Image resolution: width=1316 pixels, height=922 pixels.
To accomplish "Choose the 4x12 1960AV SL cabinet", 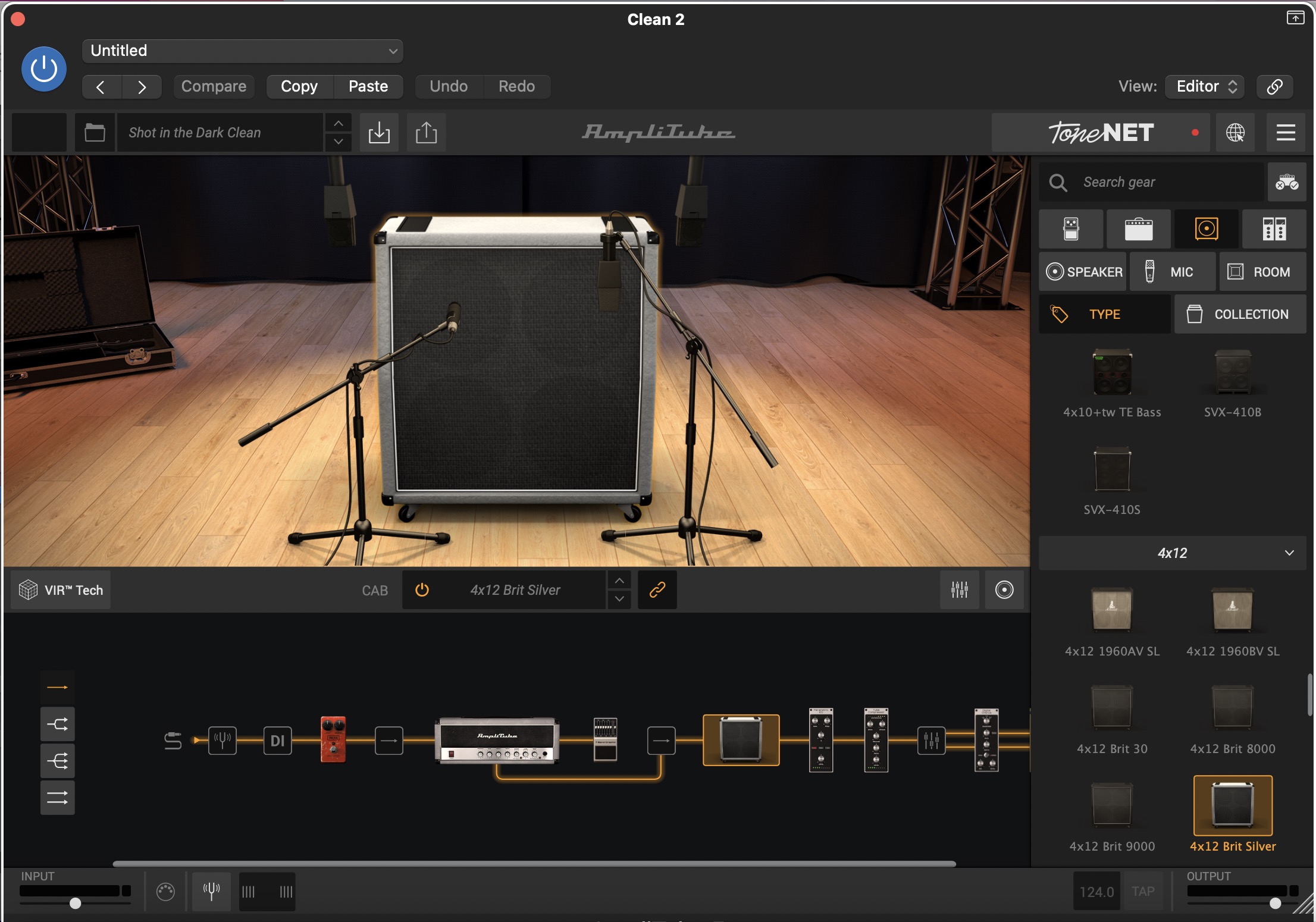I will point(1112,622).
